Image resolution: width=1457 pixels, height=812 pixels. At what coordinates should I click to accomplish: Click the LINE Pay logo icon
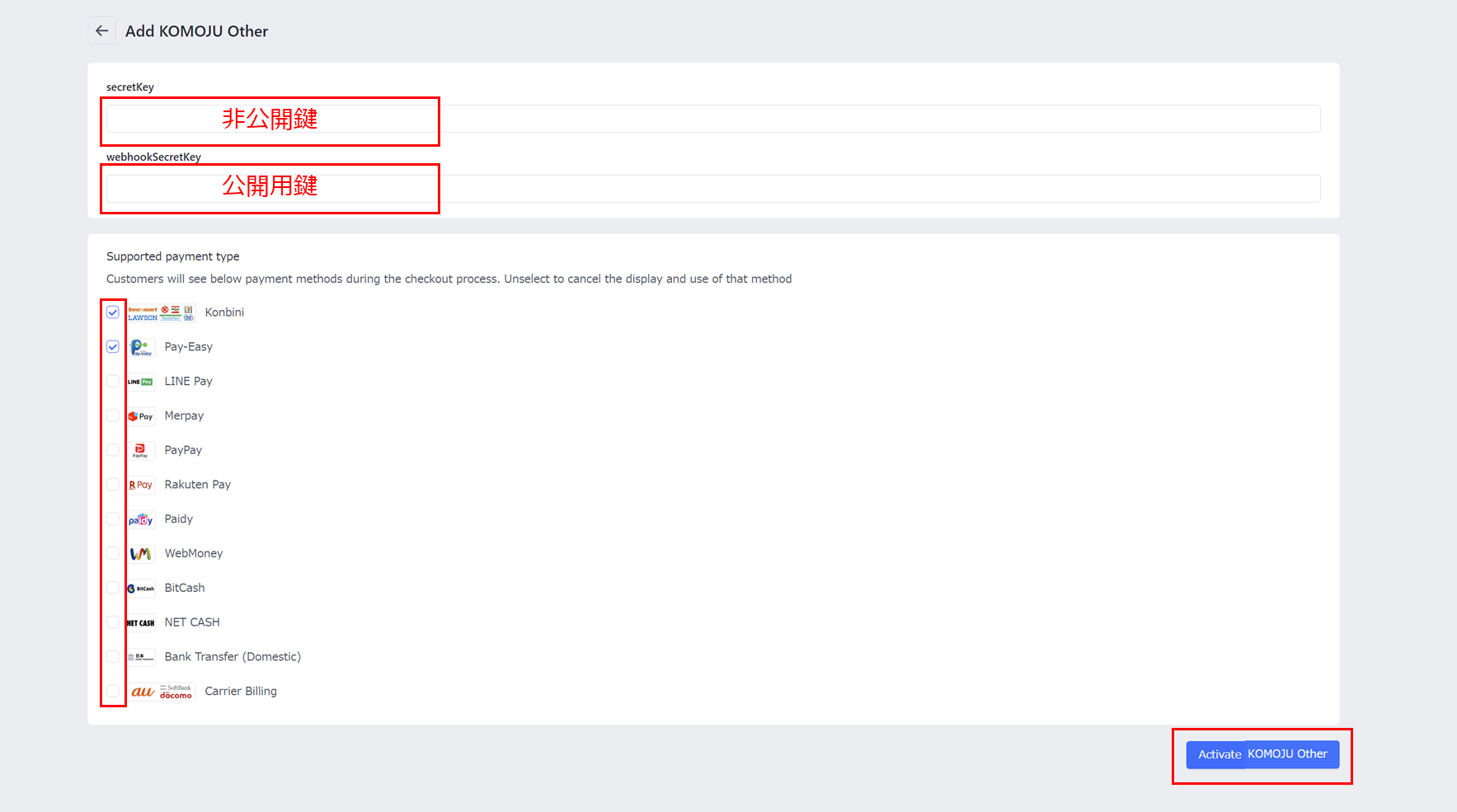pyautogui.click(x=141, y=382)
